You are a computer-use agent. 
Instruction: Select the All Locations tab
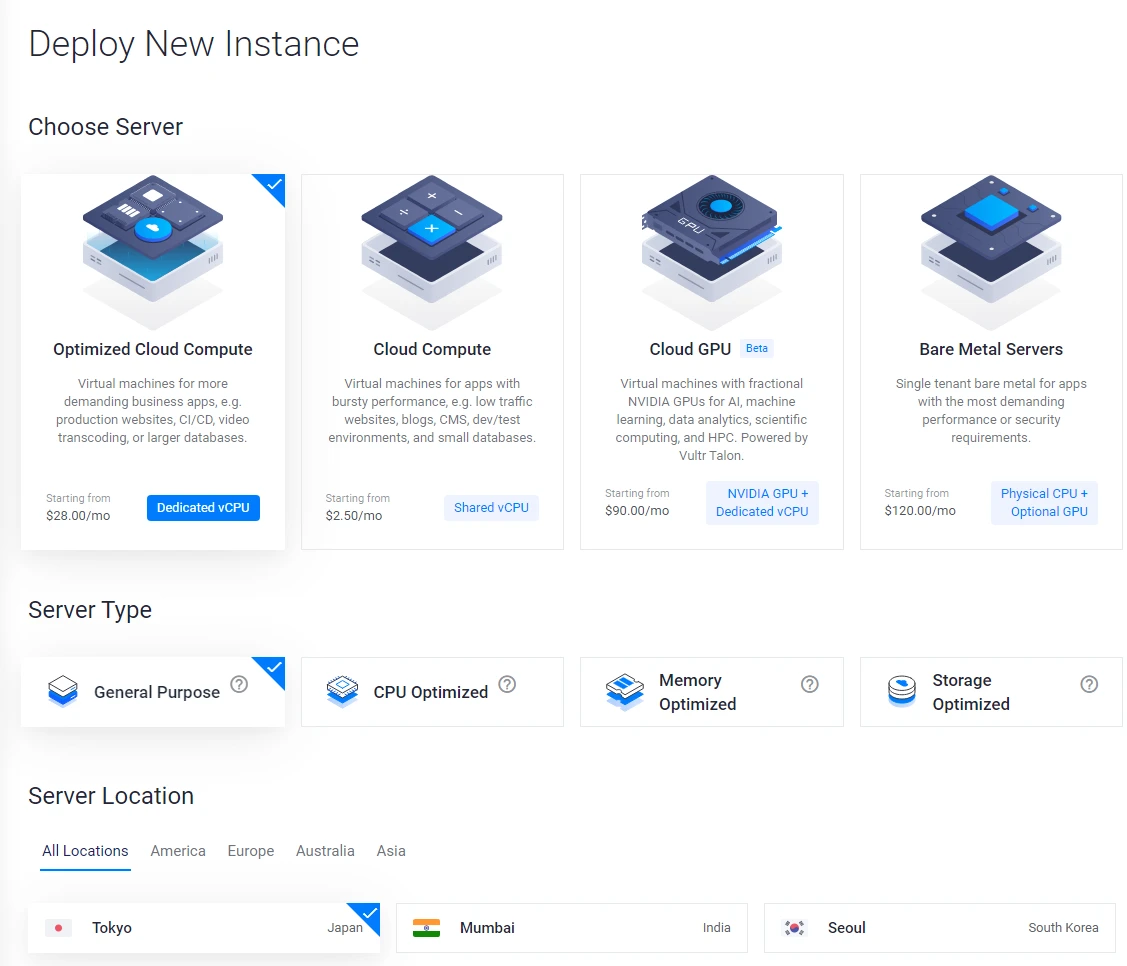[85, 851]
